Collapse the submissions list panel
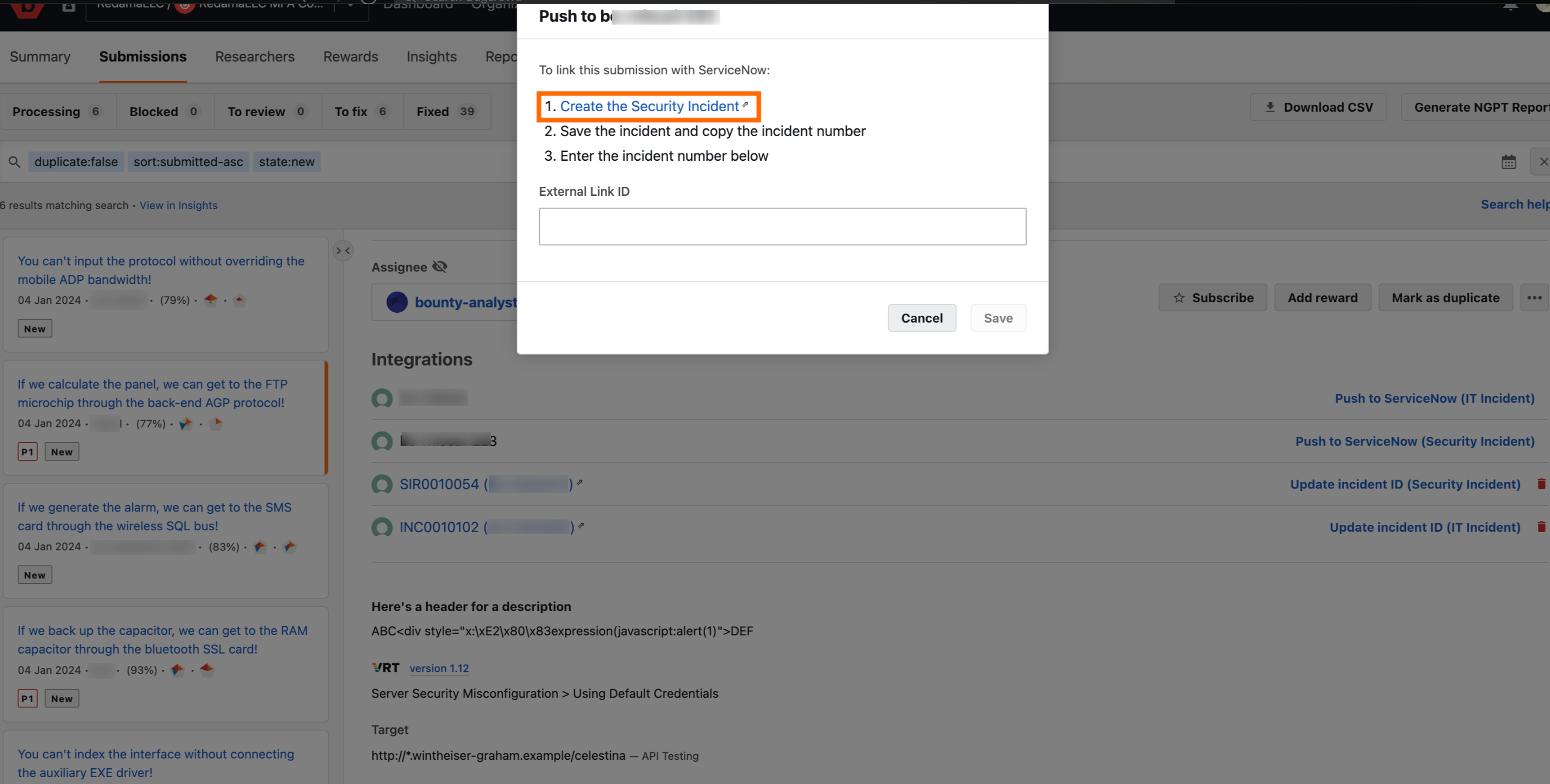Screen dimensions: 1550x784 coord(343,251)
